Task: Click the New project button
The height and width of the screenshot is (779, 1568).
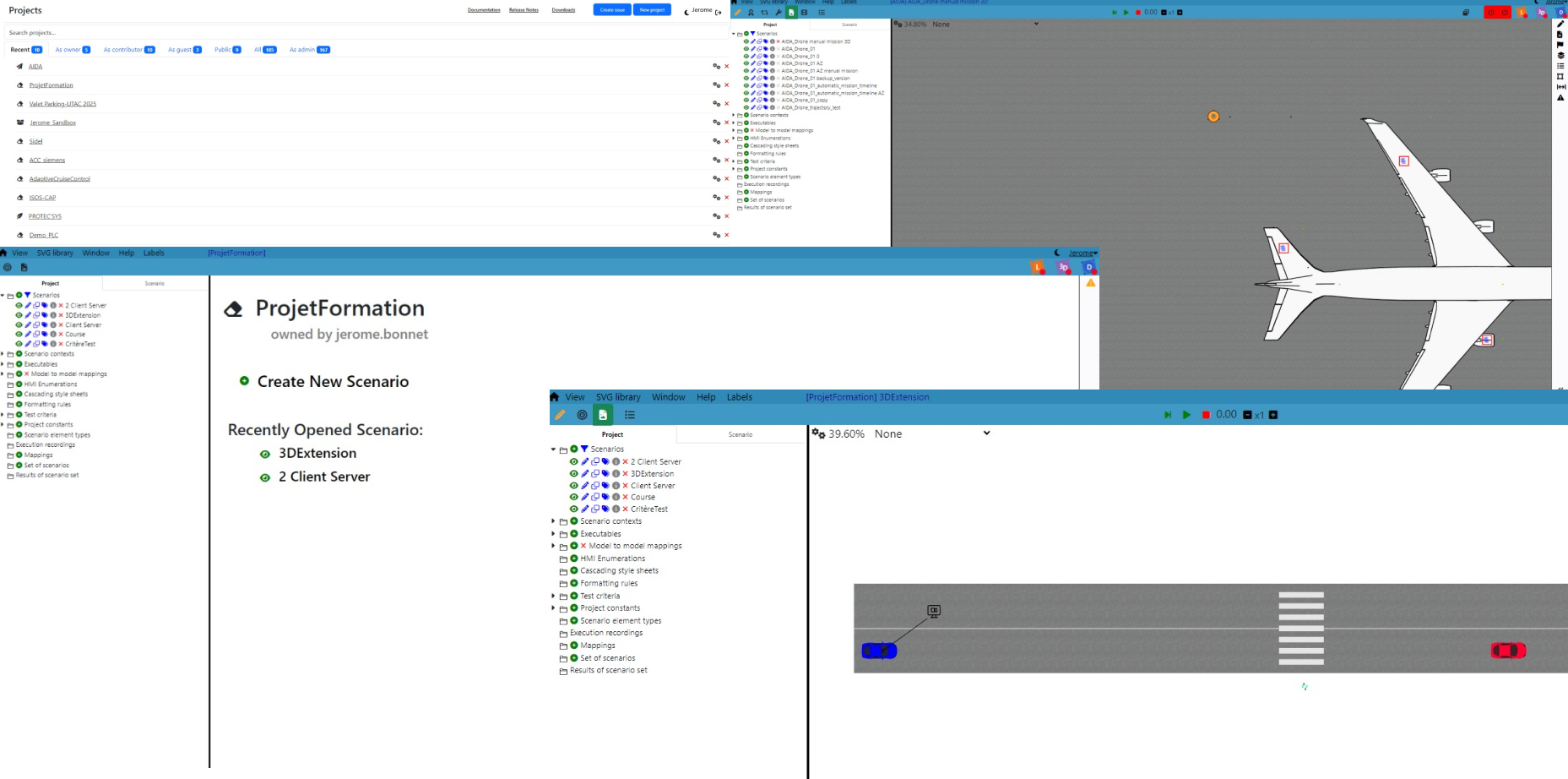Action: coord(651,10)
